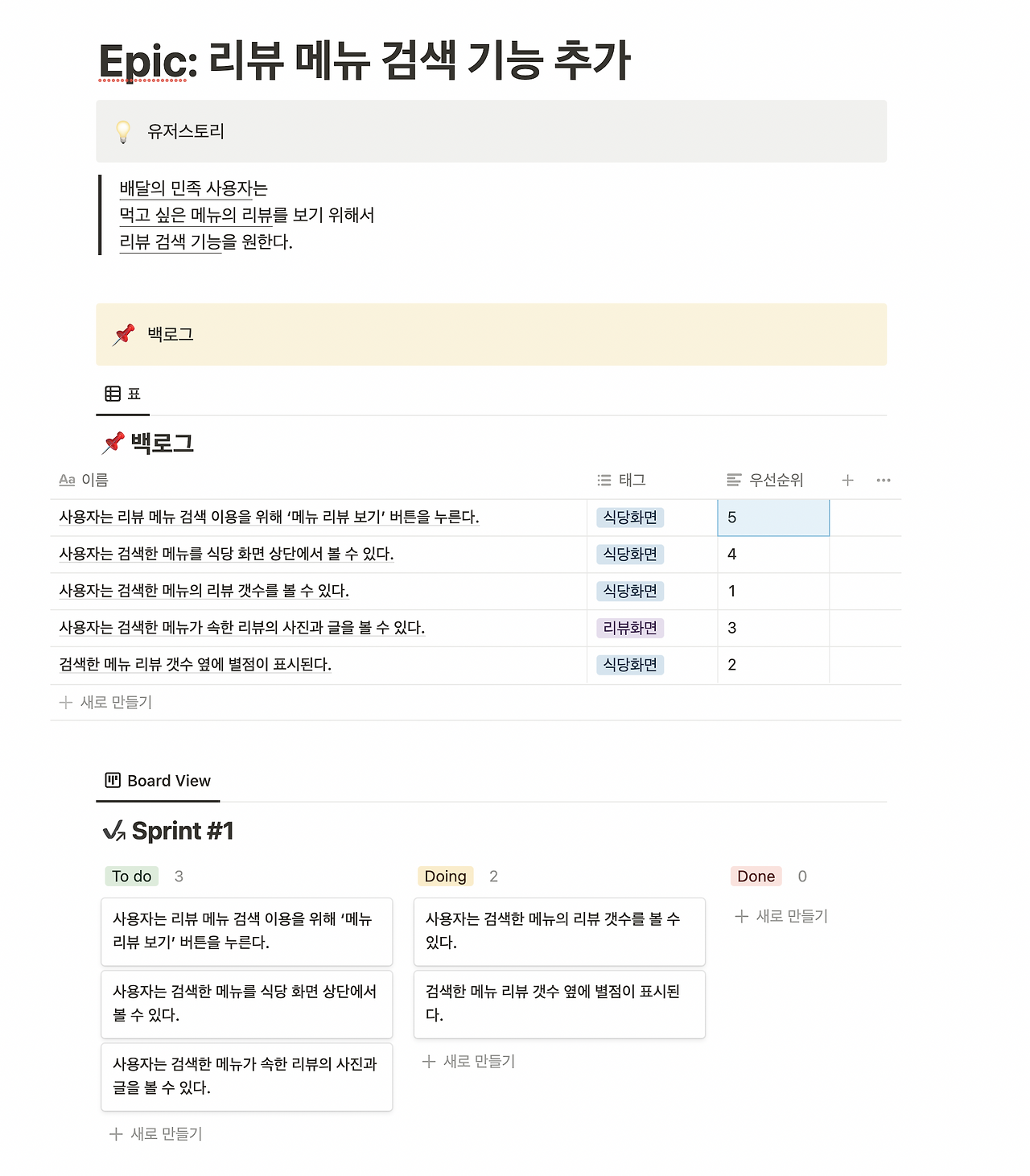Click 새로 만들기 in the Done column
Screen dimensions: 1030x1176
[780, 915]
